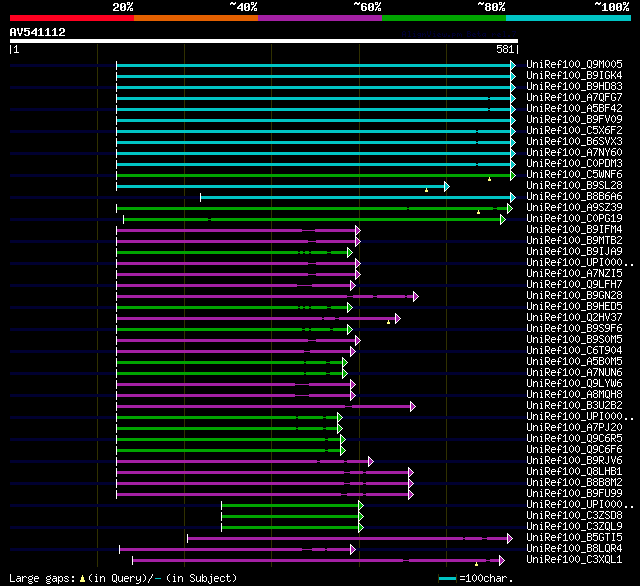The width and height of the screenshot is (640, 586).
Task: Select the UniRef100_B9MTB2 label
Action: 574,241
